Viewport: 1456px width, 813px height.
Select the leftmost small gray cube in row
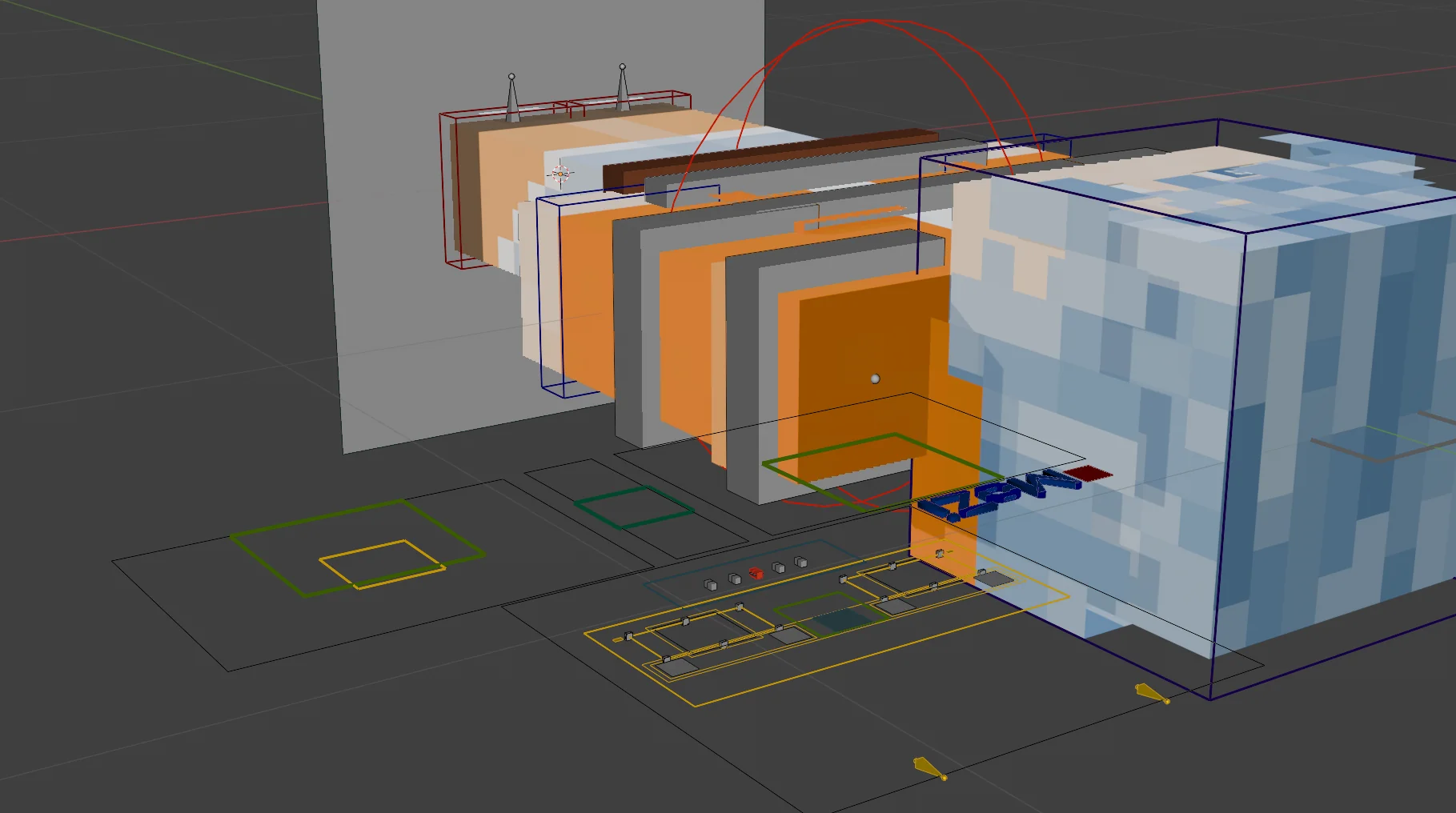710,585
